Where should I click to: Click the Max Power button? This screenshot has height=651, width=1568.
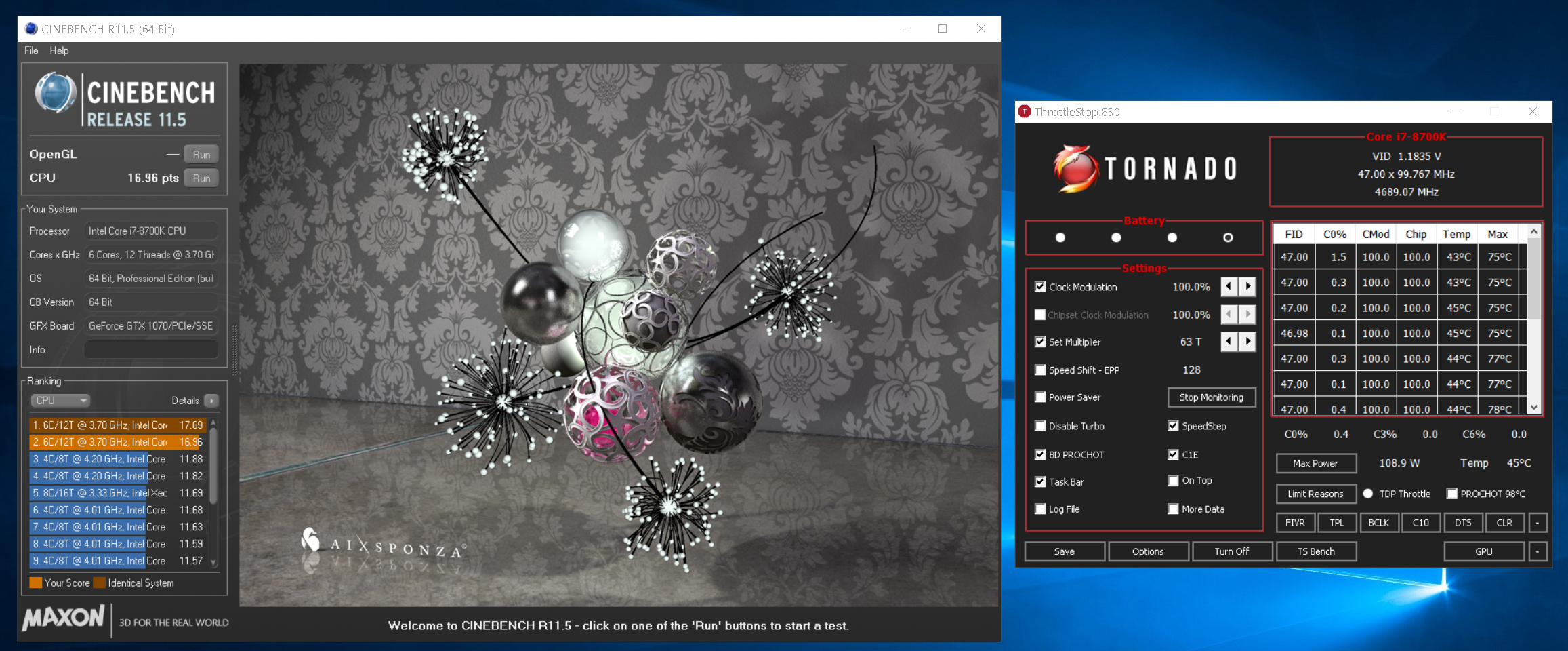(x=1316, y=463)
